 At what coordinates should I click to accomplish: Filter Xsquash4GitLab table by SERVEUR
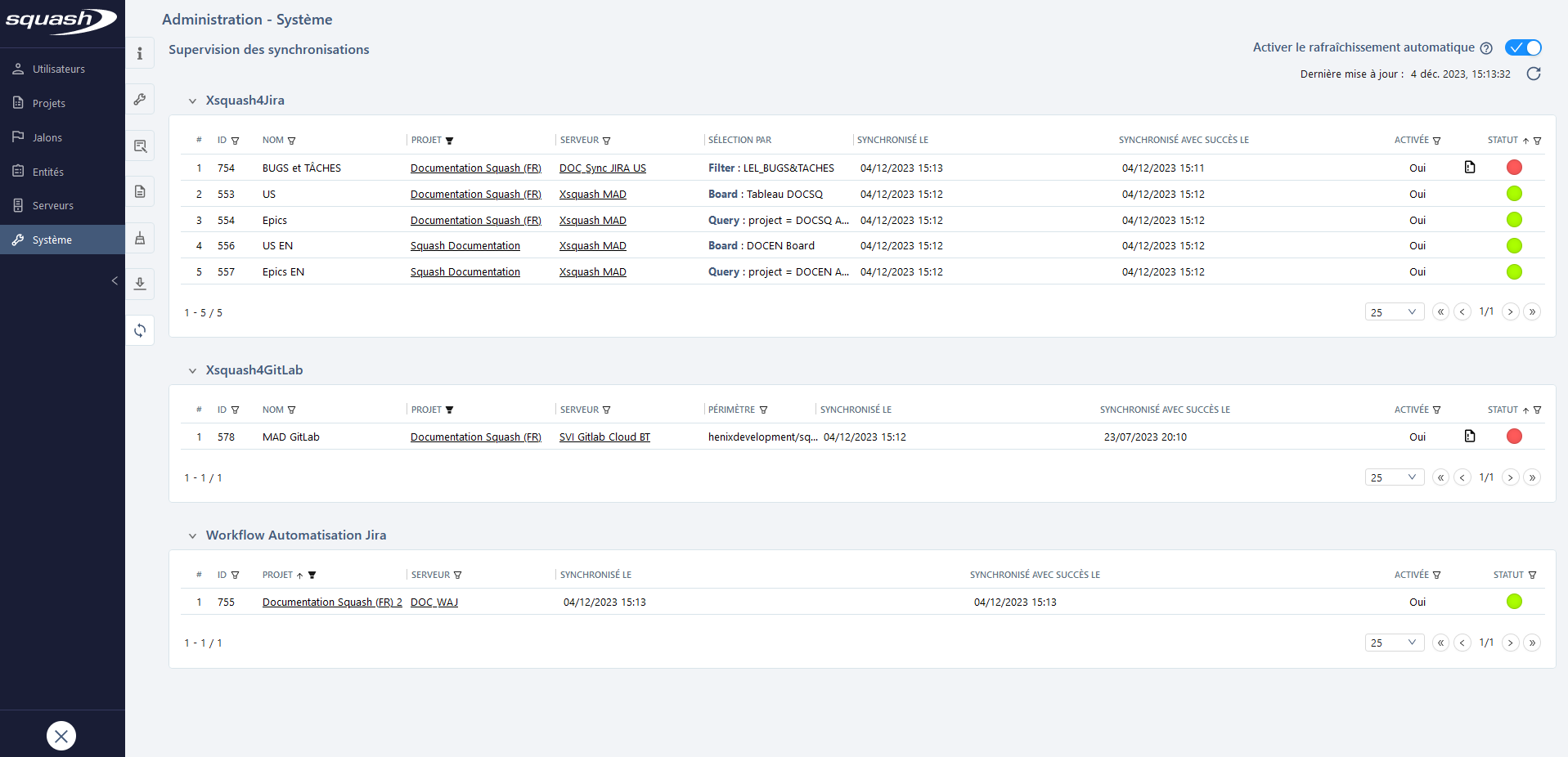coord(606,410)
